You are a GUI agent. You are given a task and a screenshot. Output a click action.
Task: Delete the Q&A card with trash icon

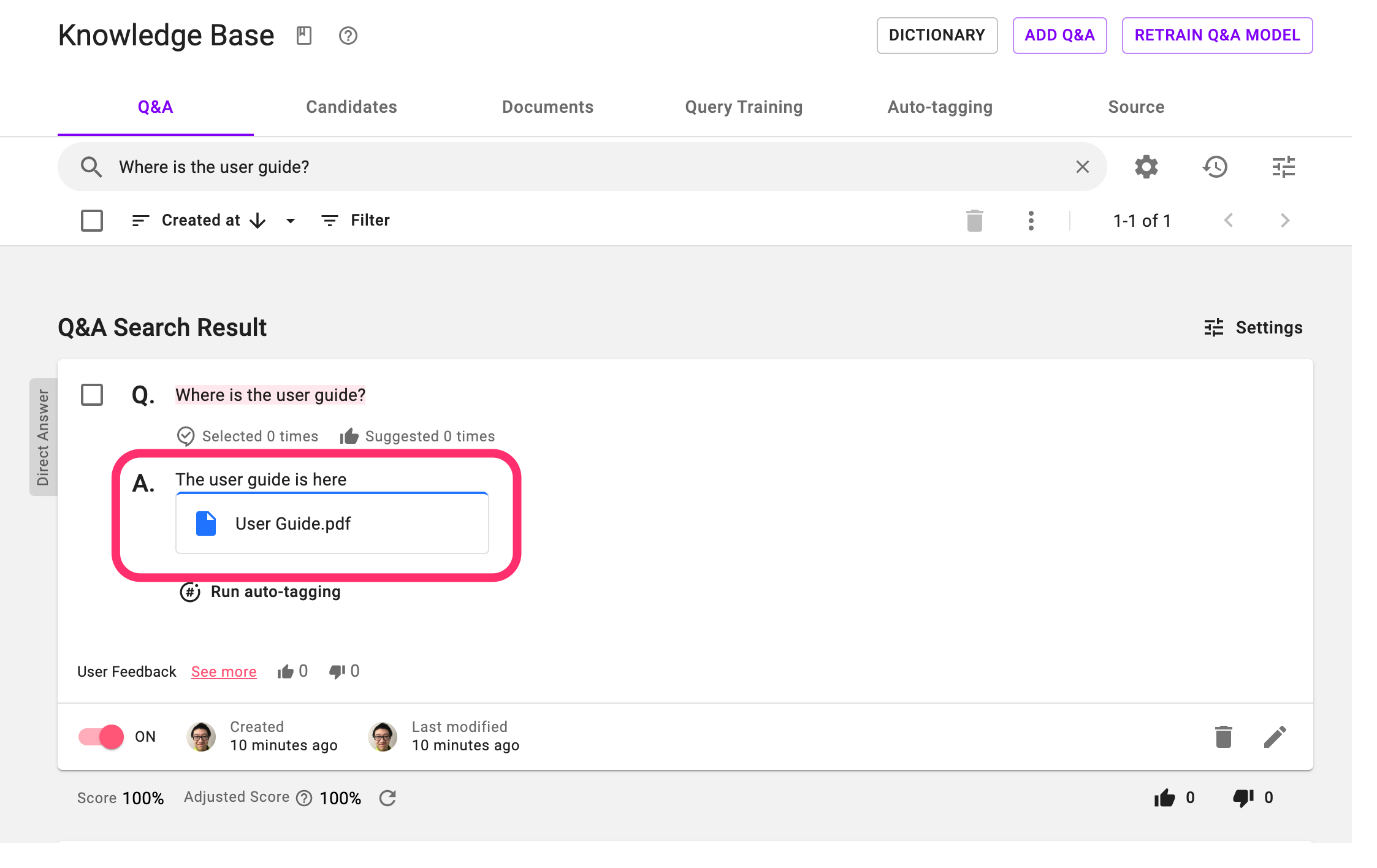pyautogui.click(x=1223, y=737)
